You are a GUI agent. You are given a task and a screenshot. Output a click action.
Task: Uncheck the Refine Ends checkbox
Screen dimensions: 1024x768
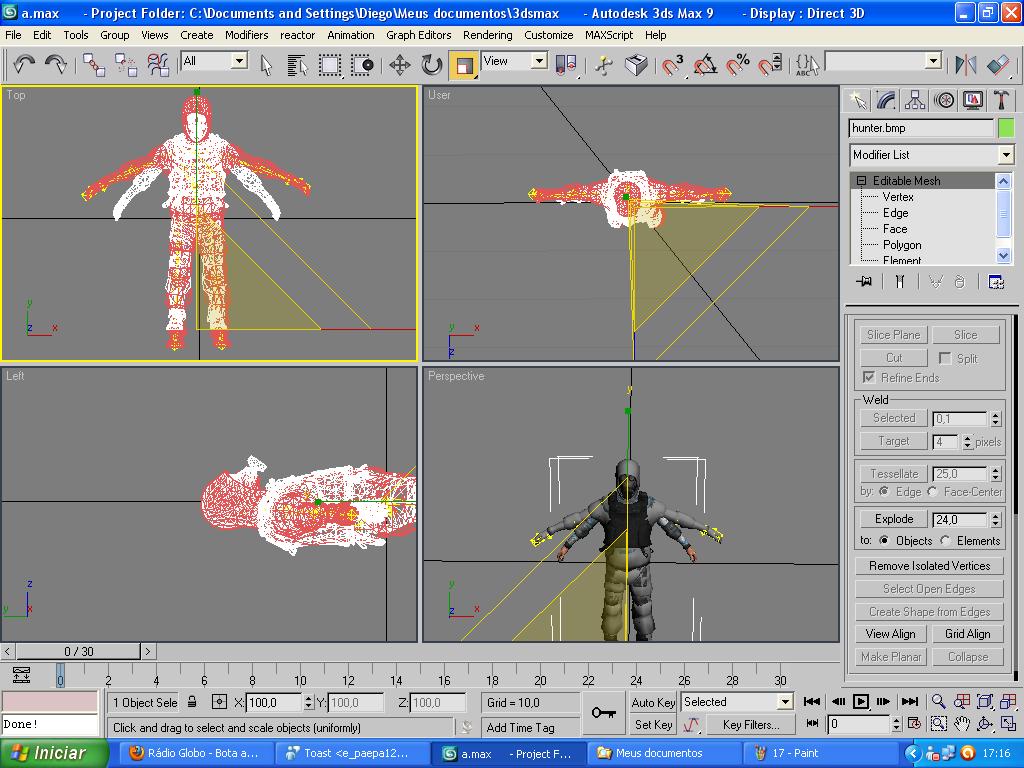(x=869, y=377)
